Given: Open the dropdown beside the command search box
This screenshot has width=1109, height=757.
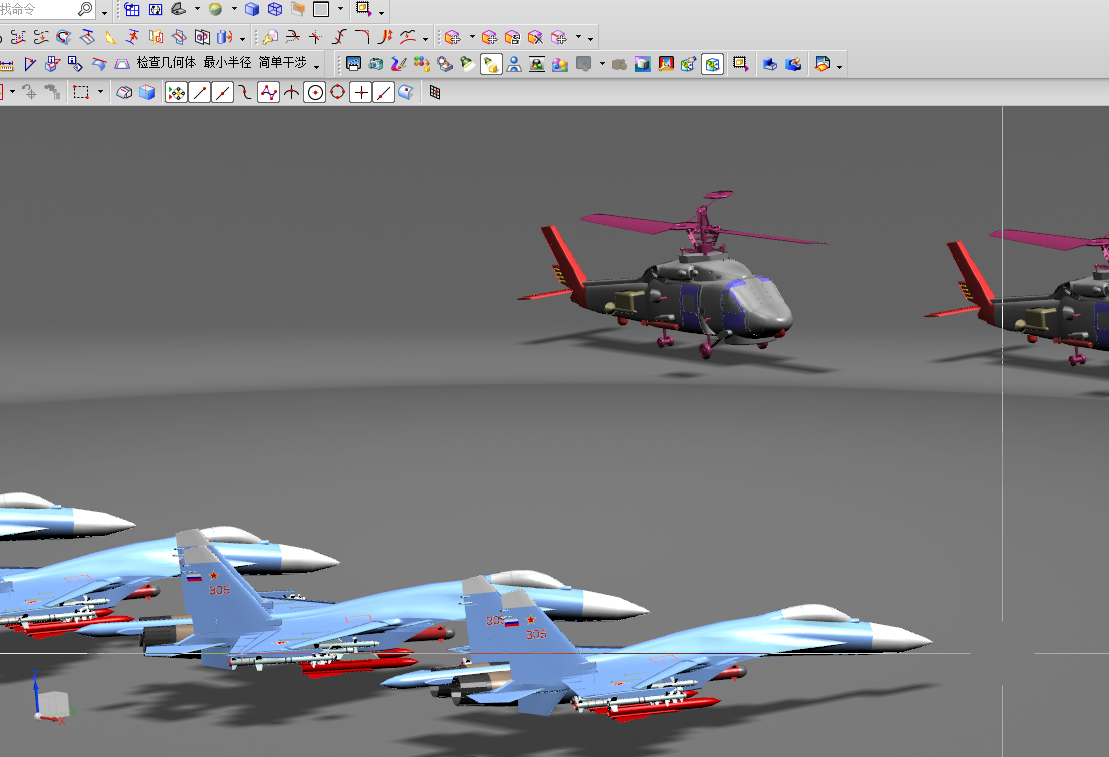Looking at the screenshot, I should click(105, 11).
